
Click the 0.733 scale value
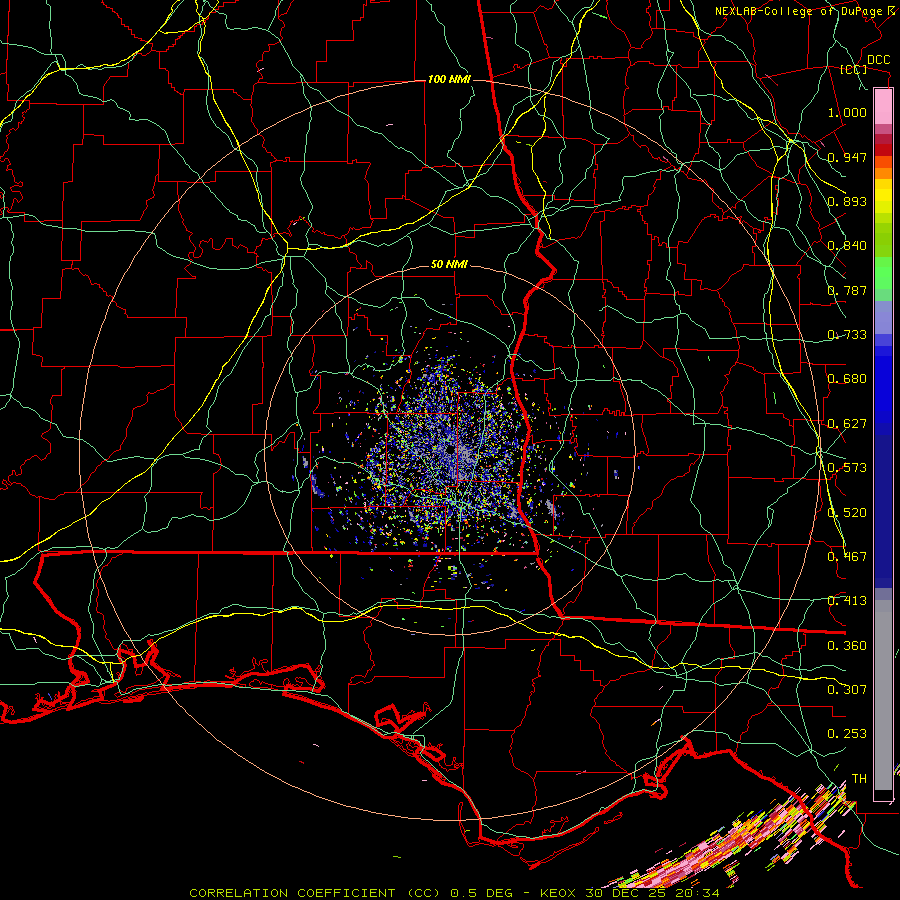(x=847, y=334)
